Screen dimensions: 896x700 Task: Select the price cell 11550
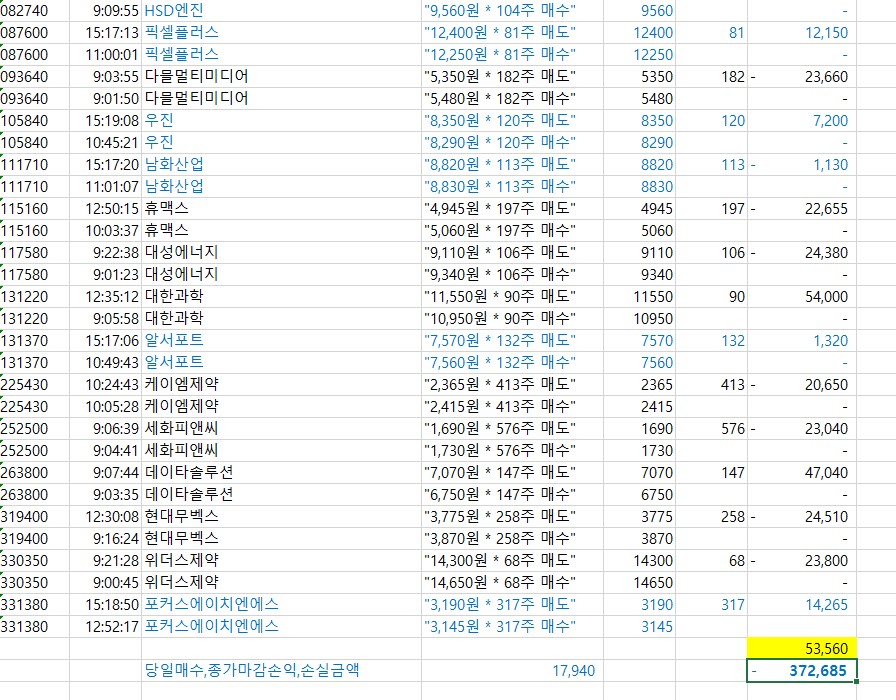(639, 297)
